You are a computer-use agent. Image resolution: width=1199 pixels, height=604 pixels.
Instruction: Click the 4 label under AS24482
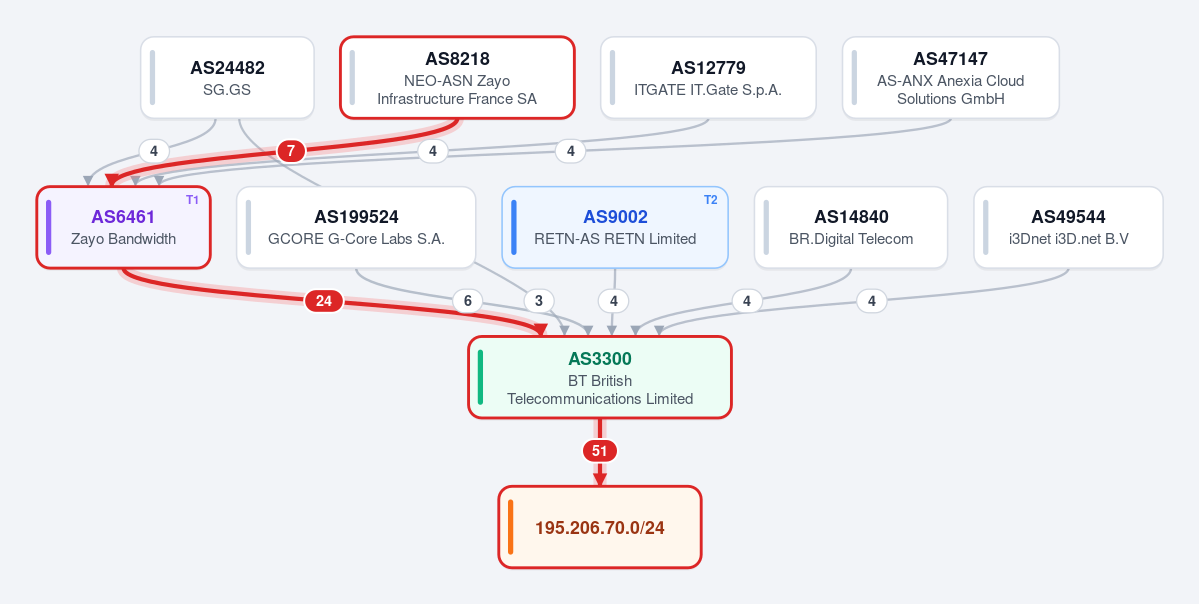[154, 151]
